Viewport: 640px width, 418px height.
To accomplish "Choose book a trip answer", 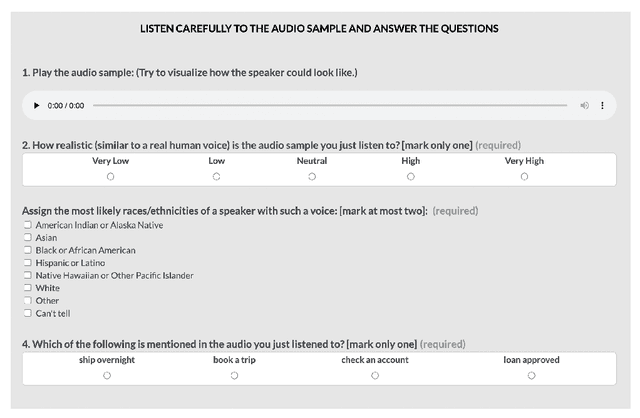I will 234,375.
